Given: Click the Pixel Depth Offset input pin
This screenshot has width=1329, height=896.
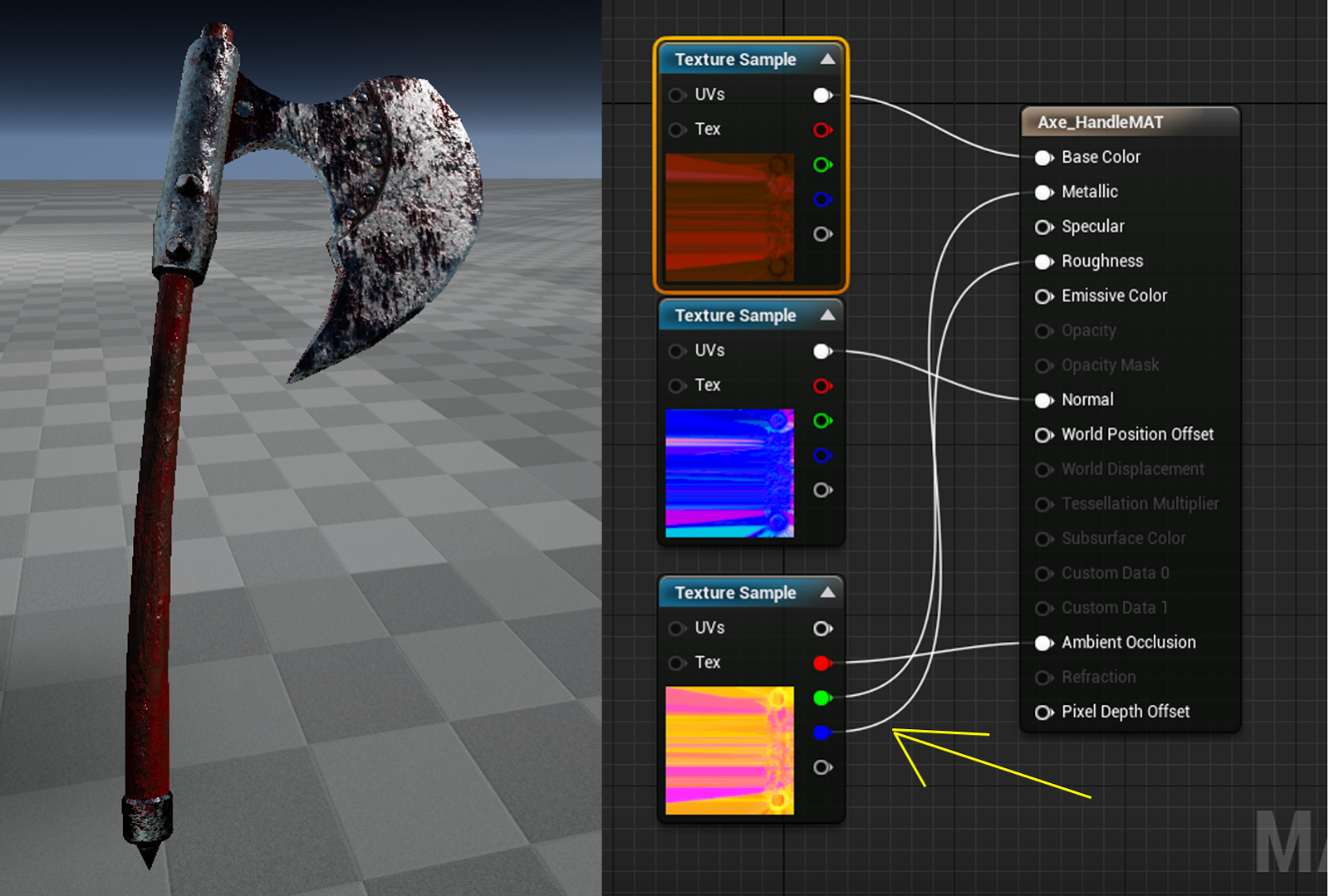Looking at the screenshot, I should 1044,712.
